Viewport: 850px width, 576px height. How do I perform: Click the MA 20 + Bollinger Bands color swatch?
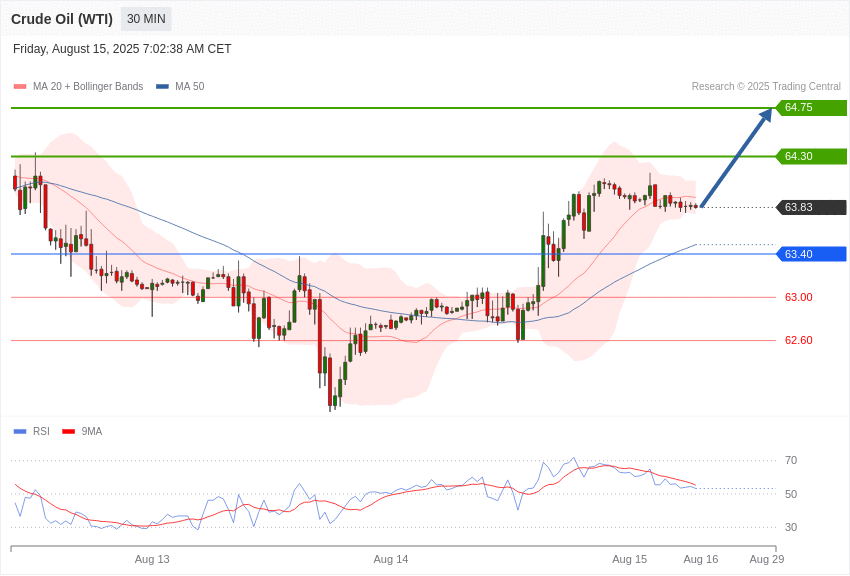coord(20,87)
